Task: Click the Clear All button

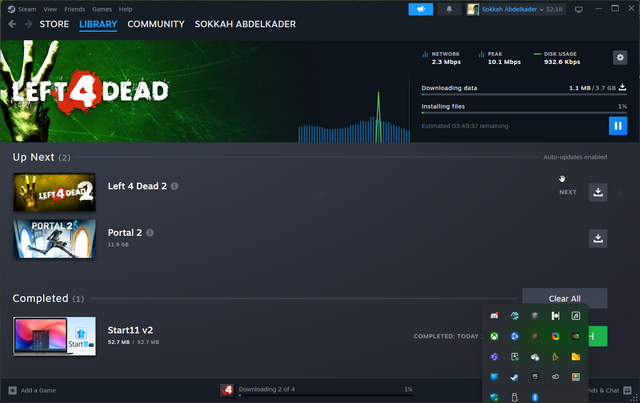Action: pyautogui.click(x=564, y=298)
